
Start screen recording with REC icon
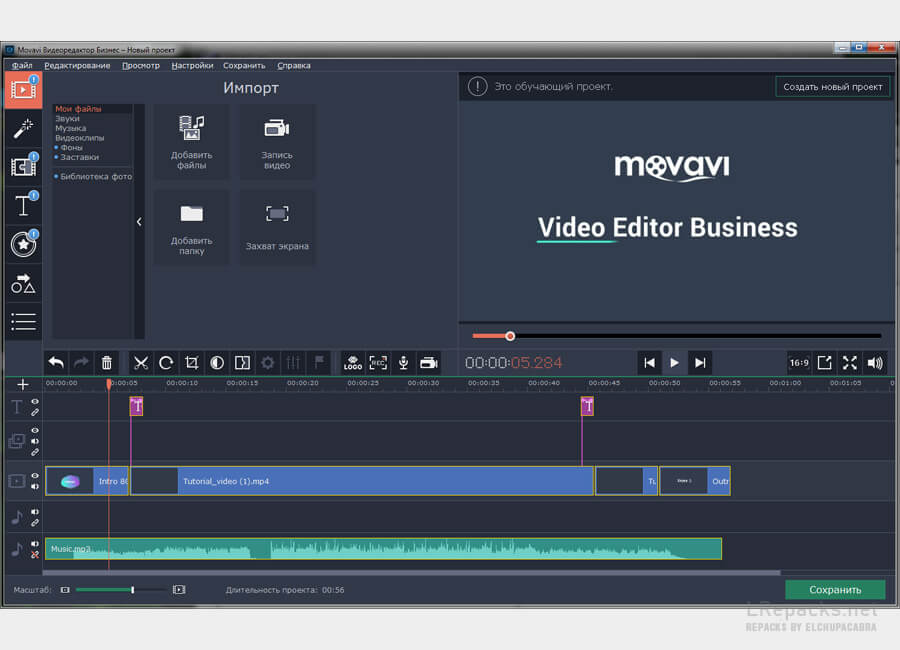pos(378,362)
